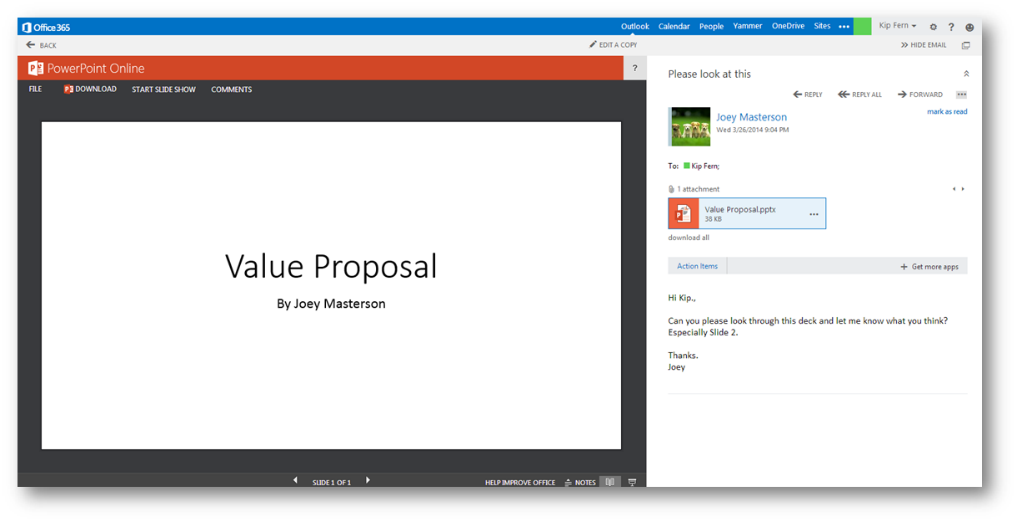
Task: Mark the message as read
Action: coord(946,112)
